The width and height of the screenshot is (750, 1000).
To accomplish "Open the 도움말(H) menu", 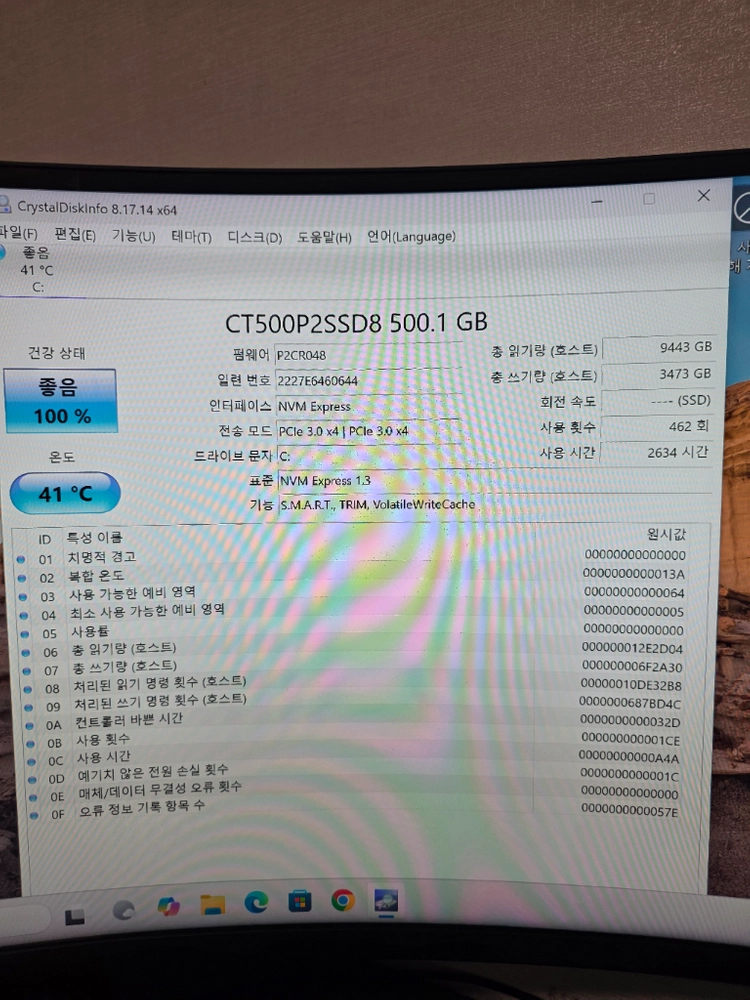I will click(x=324, y=237).
